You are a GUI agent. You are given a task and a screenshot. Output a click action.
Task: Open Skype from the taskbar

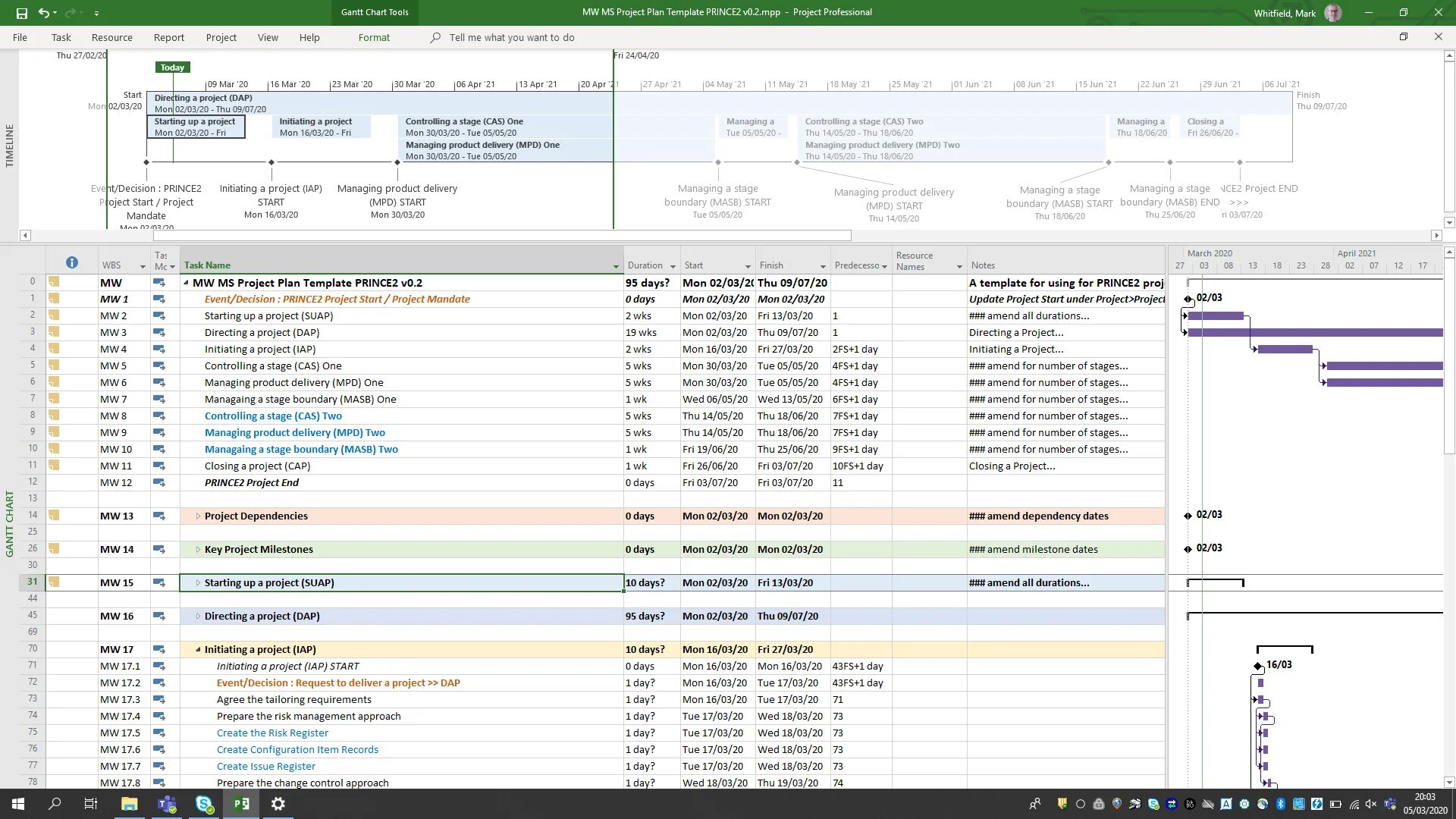pyautogui.click(x=203, y=803)
